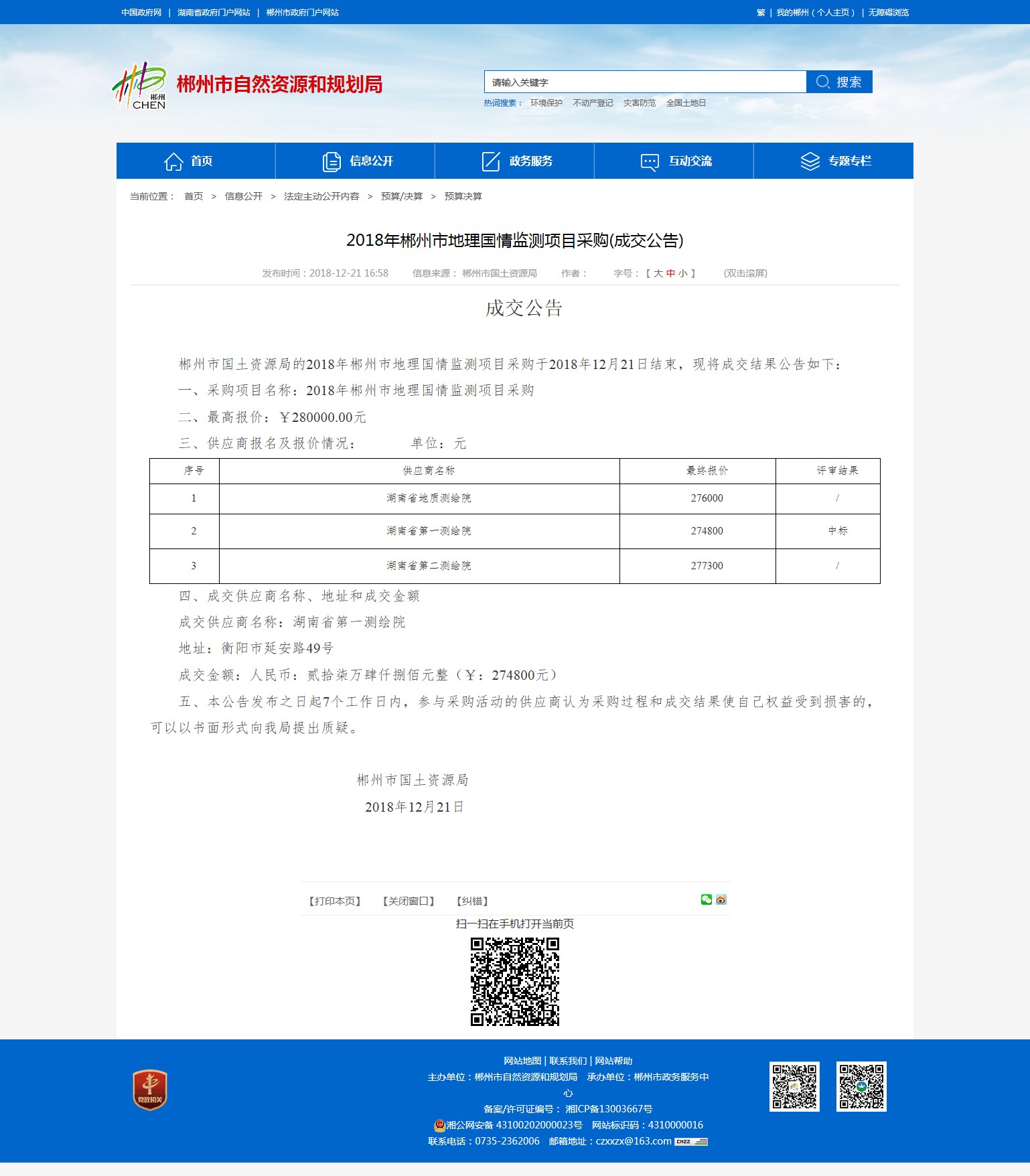The height and width of the screenshot is (1176, 1030).
Task: Set font size to 中
Action: pyautogui.click(x=670, y=273)
